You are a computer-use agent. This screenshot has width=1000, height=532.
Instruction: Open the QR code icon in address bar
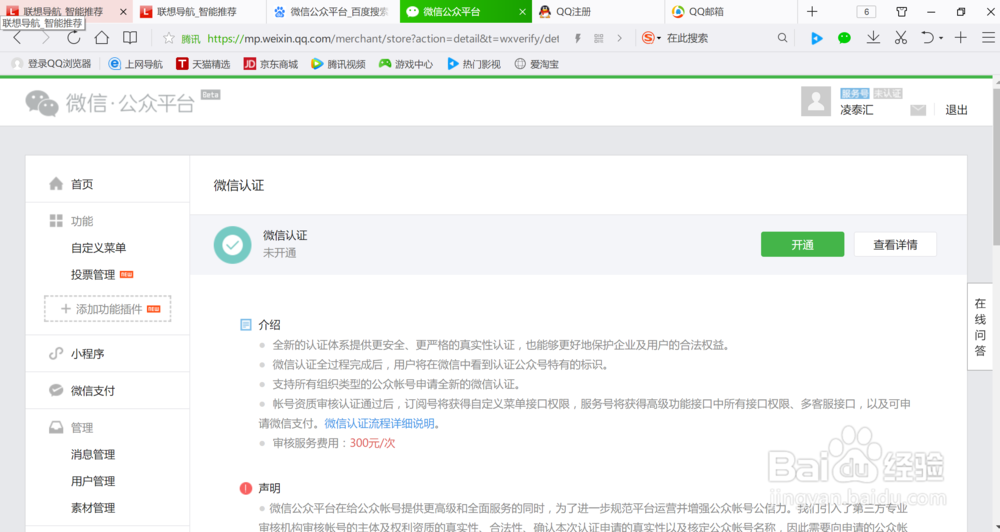point(598,38)
